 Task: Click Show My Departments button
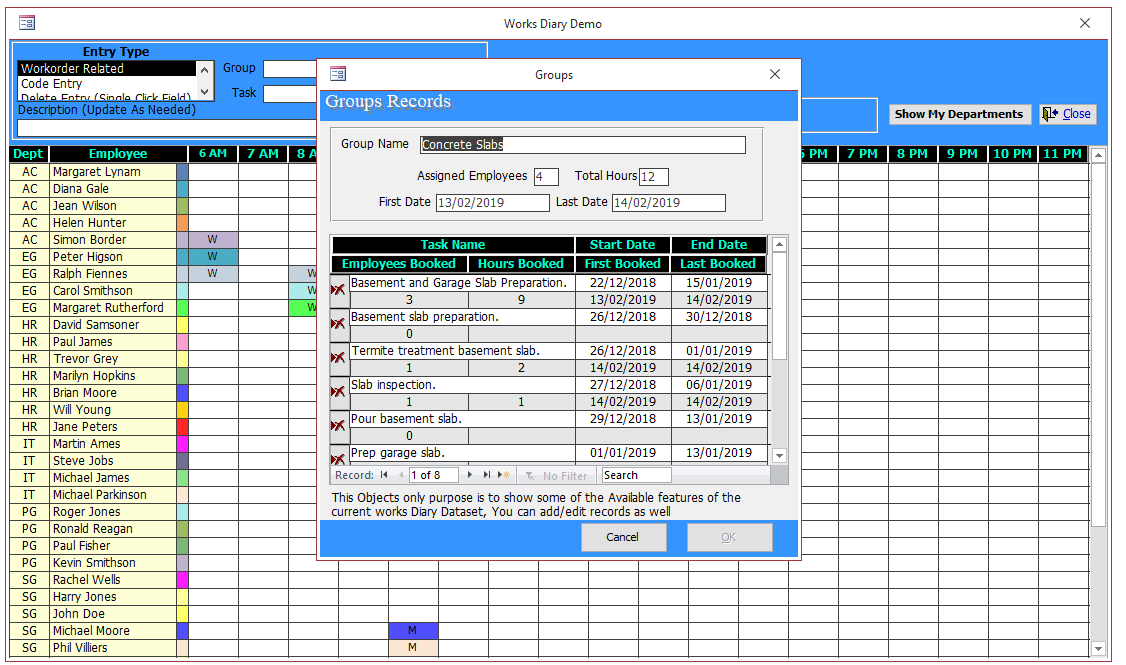(959, 114)
